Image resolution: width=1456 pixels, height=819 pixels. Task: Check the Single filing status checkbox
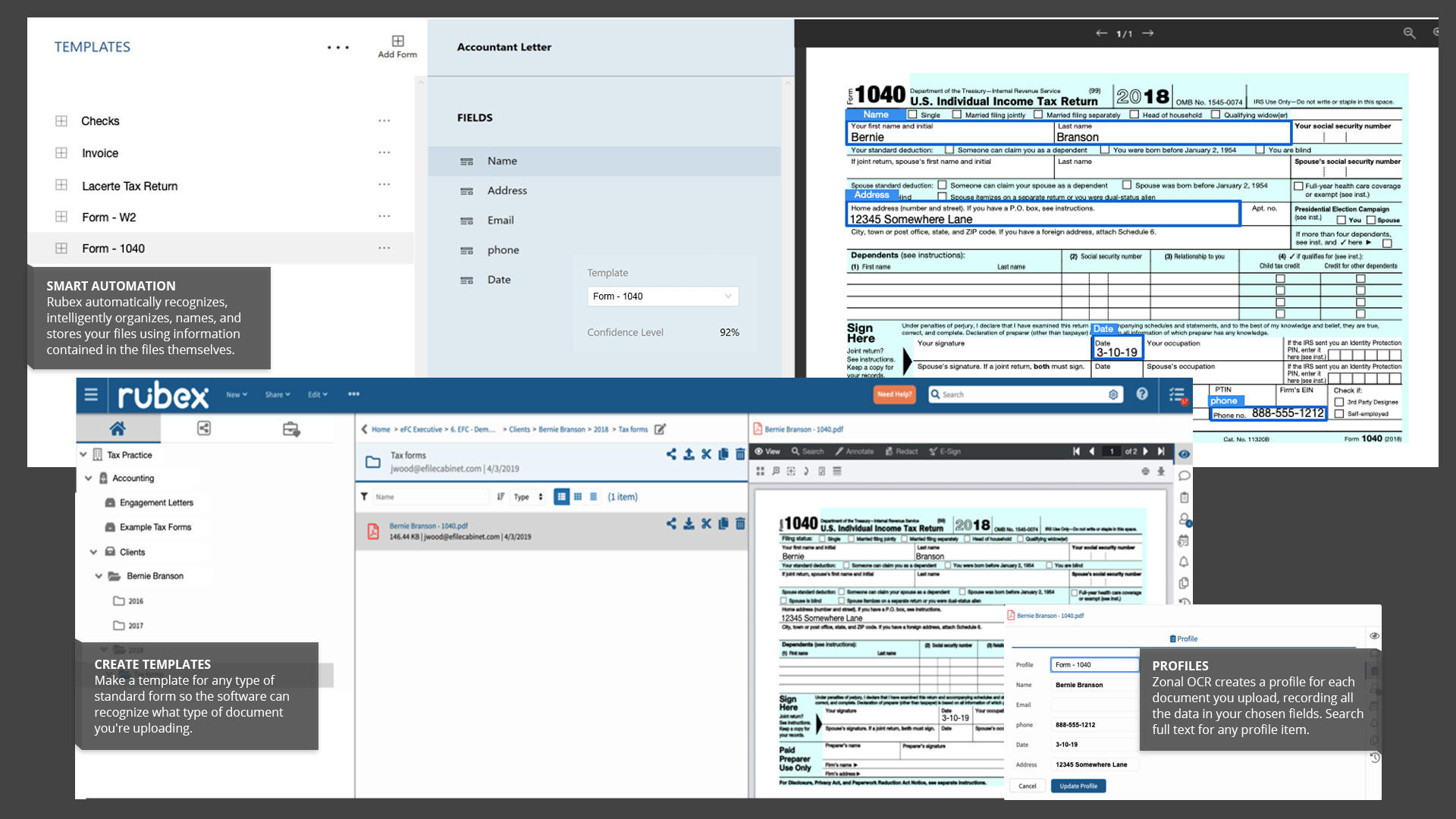click(913, 115)
